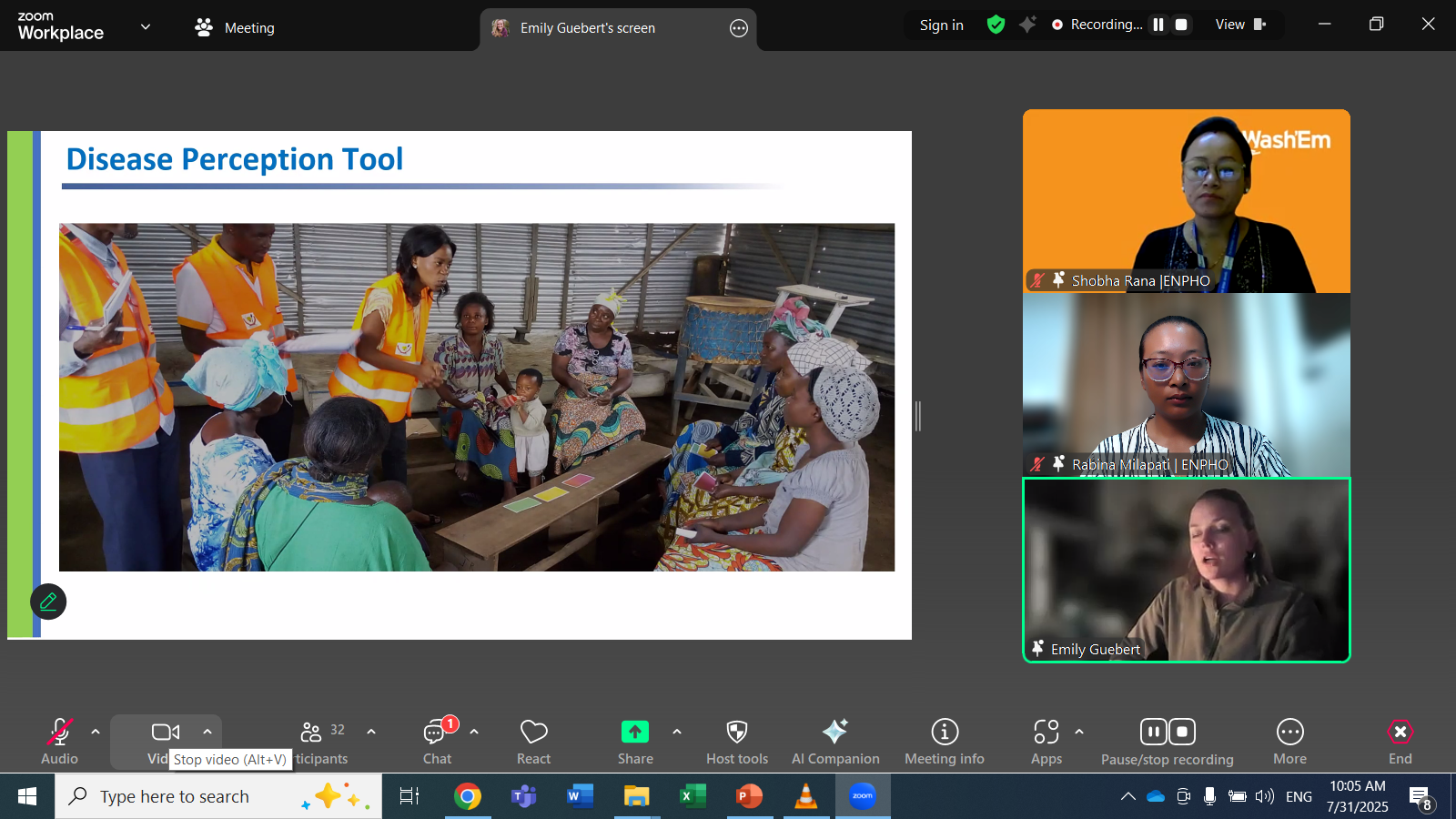Pause the recording in the top bar

pyautogui.click(x=1158, y=25)
